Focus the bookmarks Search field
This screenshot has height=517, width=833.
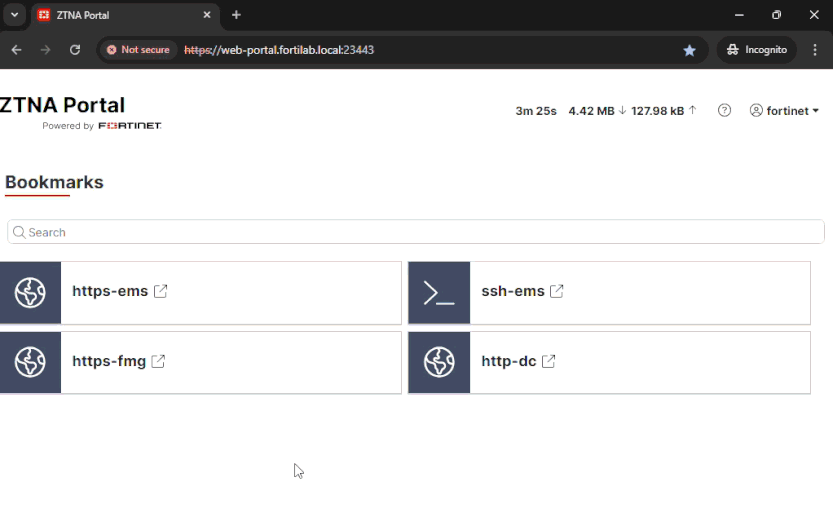point(416,232)
